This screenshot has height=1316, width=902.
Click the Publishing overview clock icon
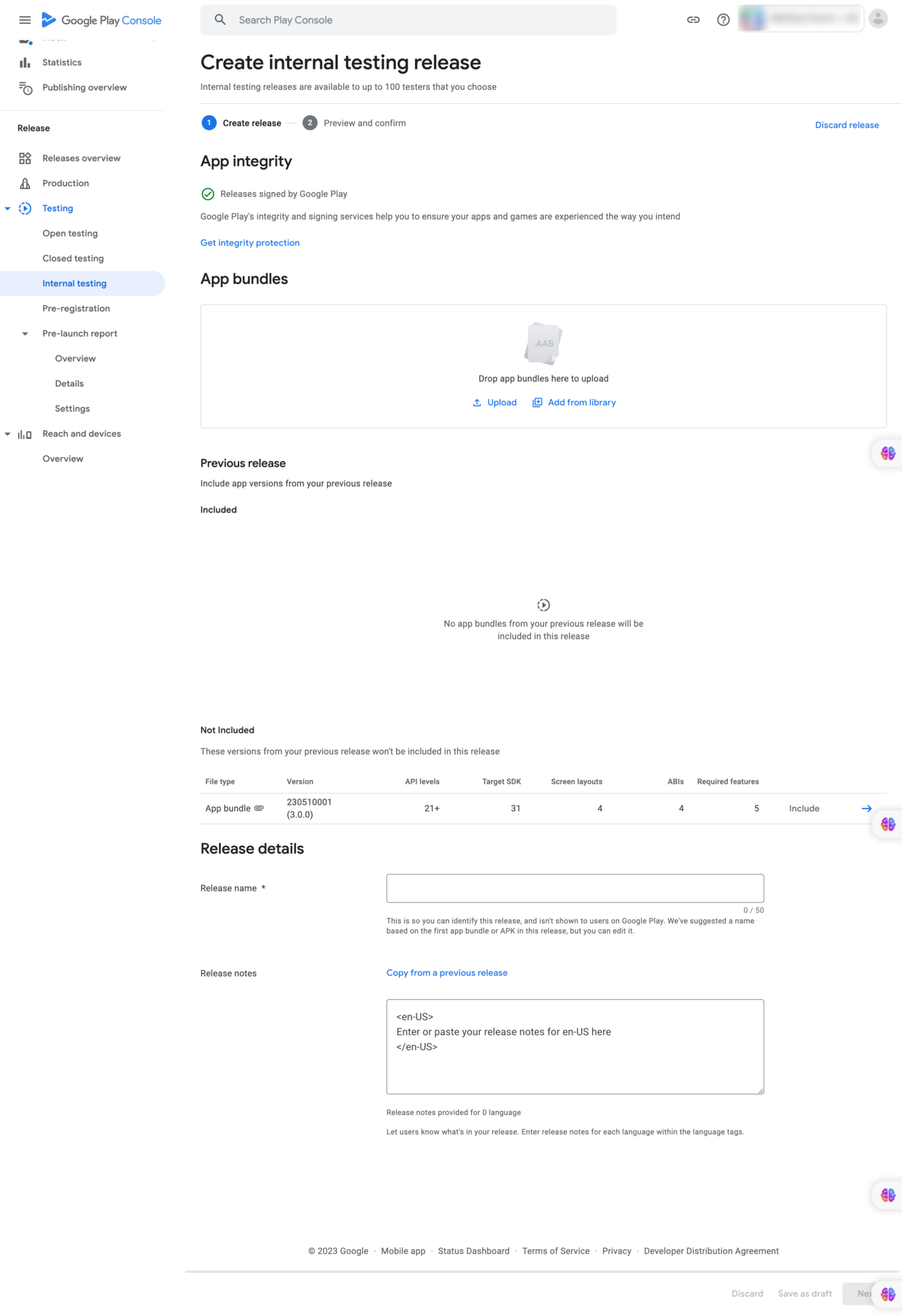[x=25, y=87]
